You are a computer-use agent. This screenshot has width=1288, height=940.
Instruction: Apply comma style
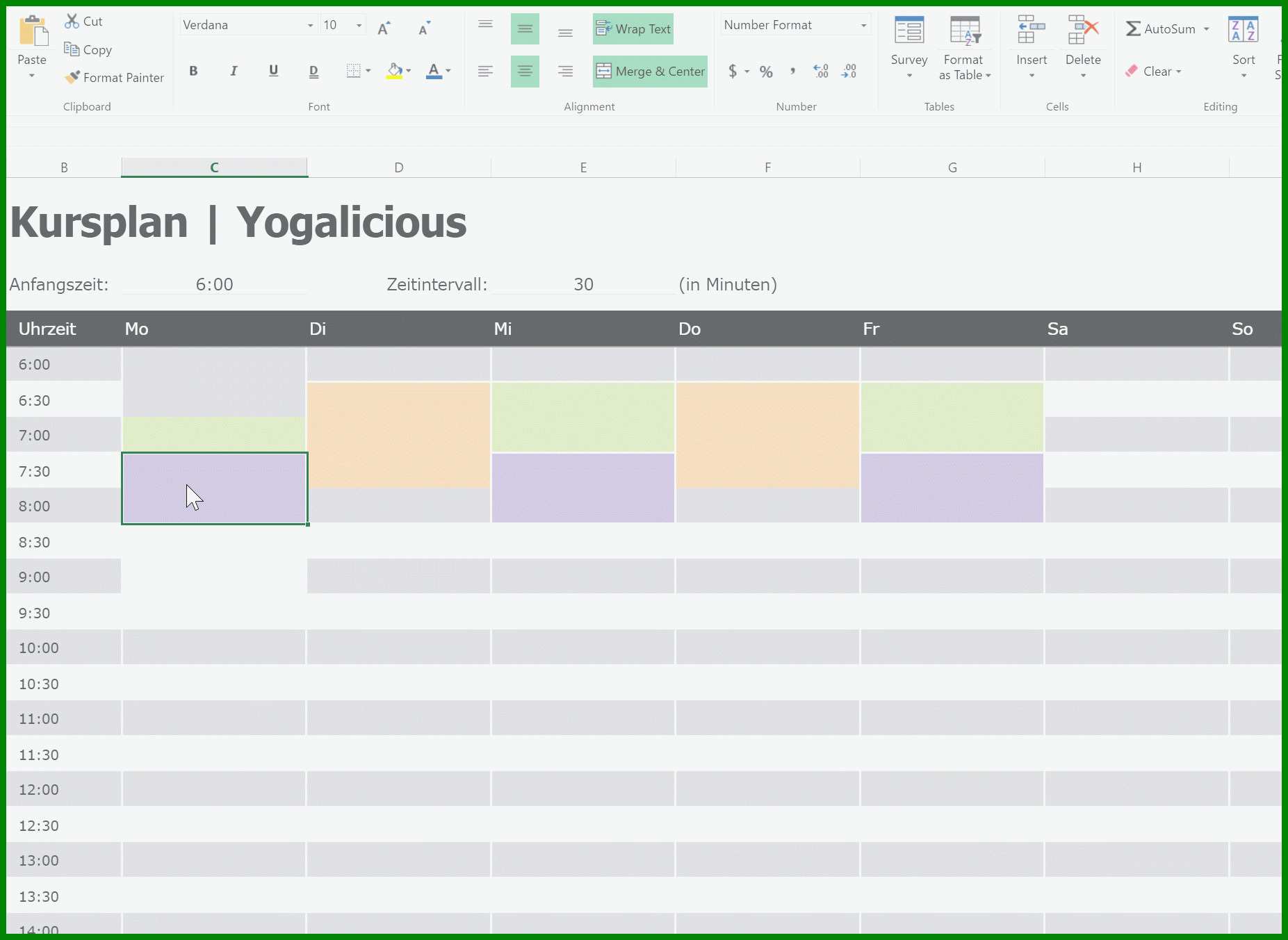pos(792,72)
